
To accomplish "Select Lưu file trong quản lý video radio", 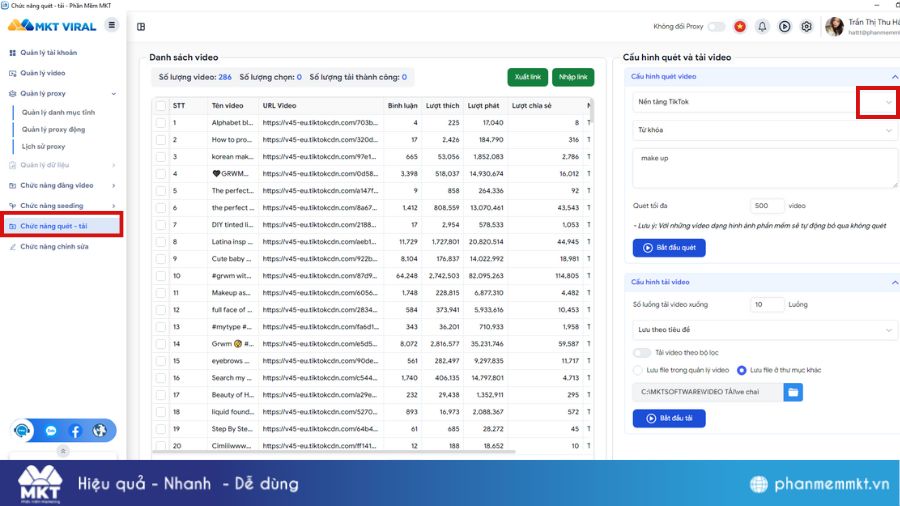I will pyautogui.click(x=638, y=370).
